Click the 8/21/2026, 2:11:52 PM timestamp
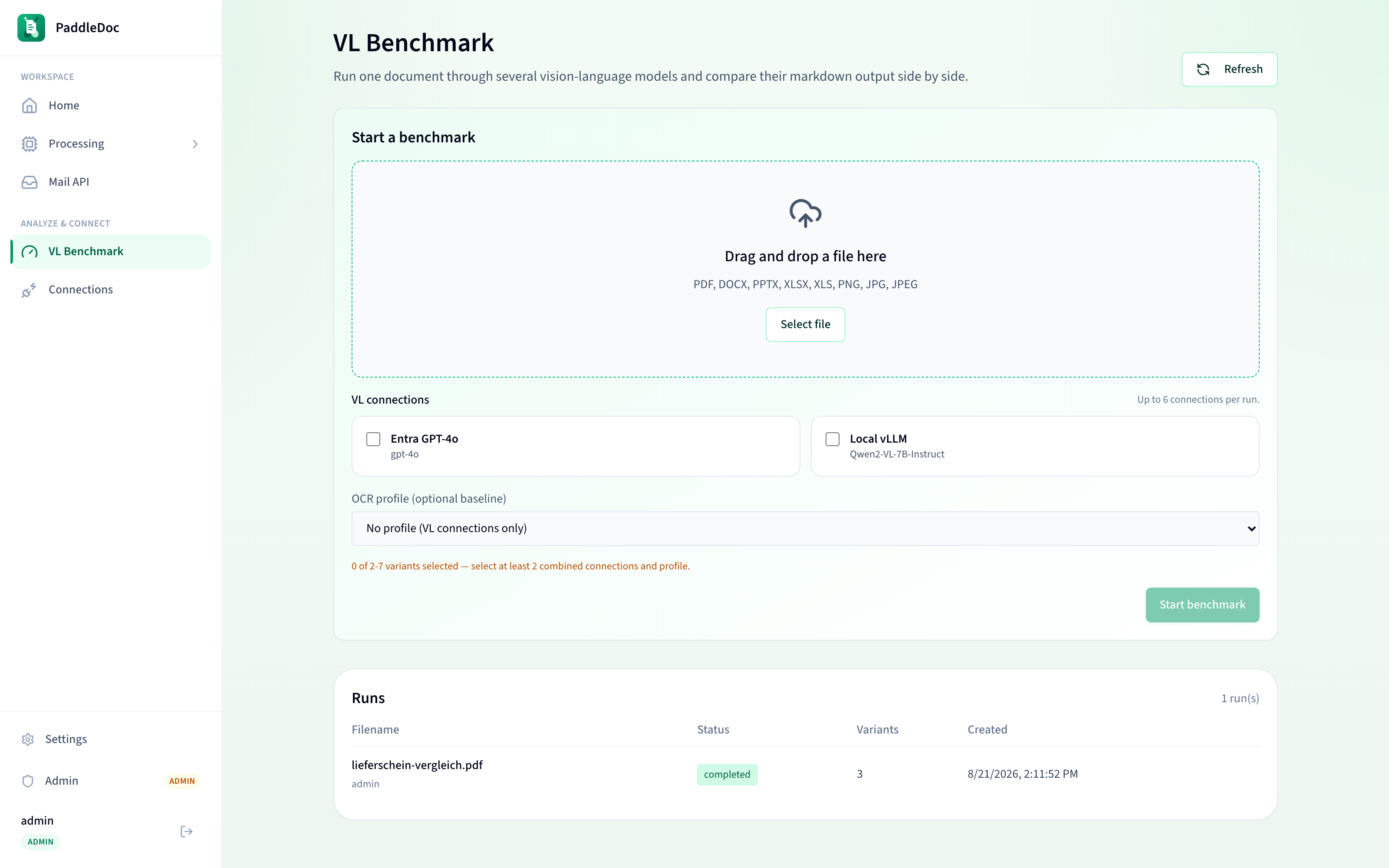1389x868 pixels. click(x=1023, y=774)
